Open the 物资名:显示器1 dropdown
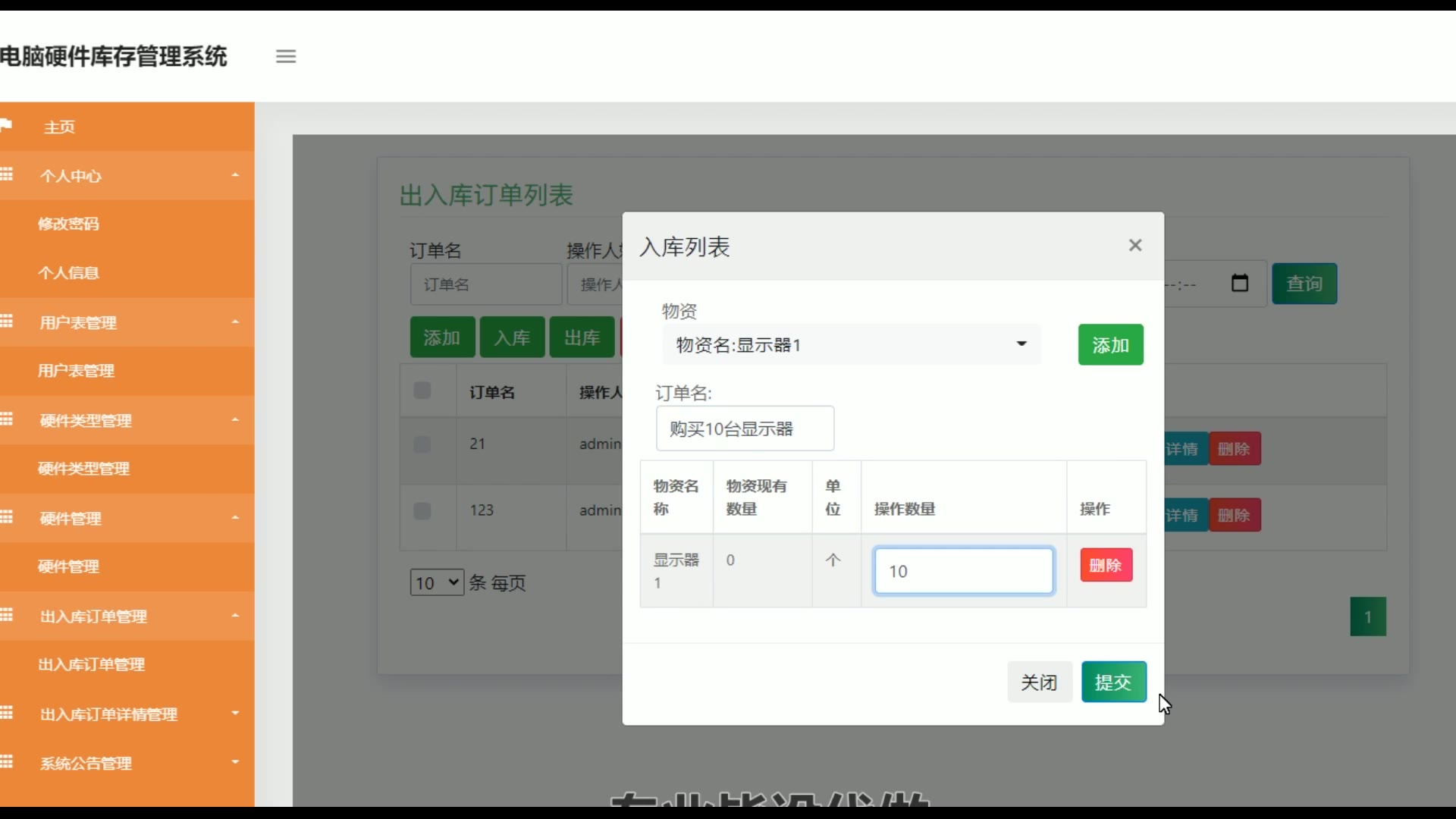Image resolution: width=1456 pixels, height=819 pixels. coord(851,345)
